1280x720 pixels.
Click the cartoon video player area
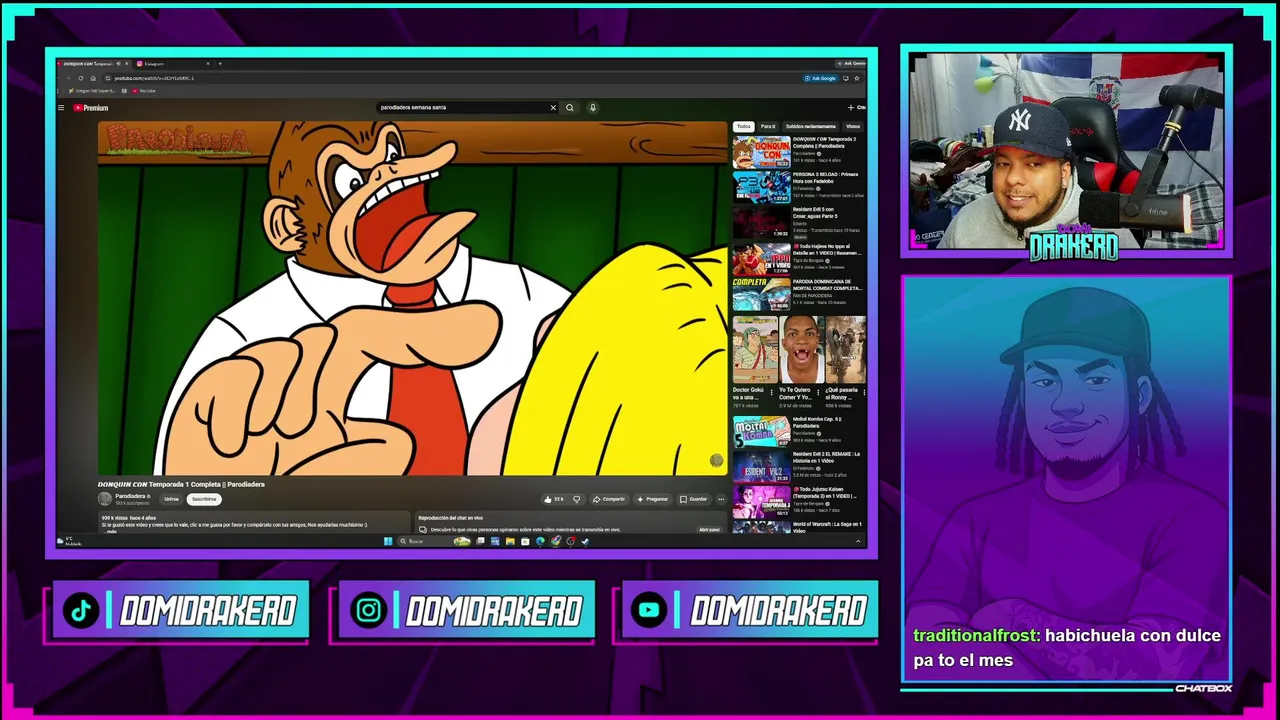412,298
